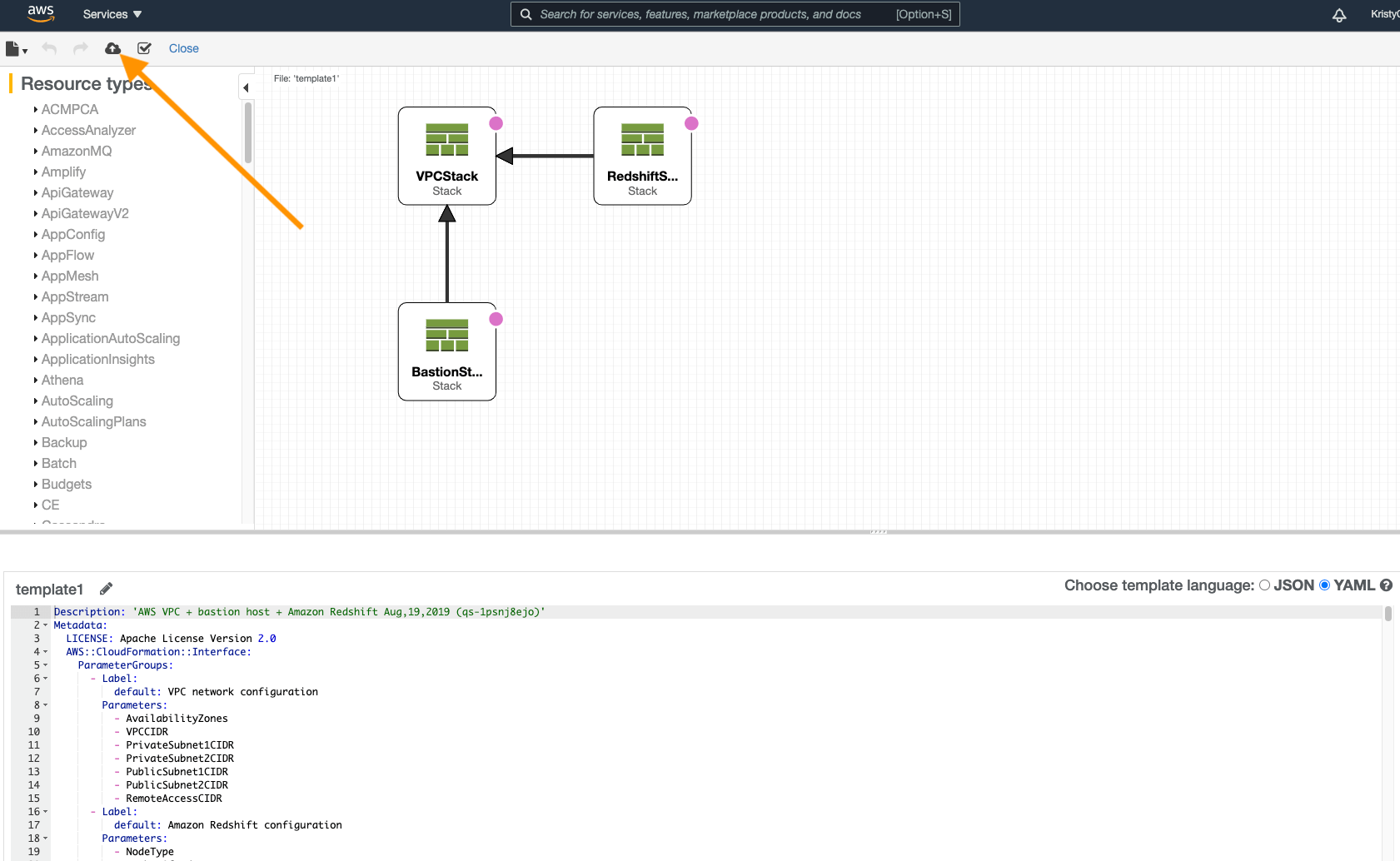1400x861 pixels.
Task: Fold the ParameterGroups block on line 5
Action: click(46, 665)
